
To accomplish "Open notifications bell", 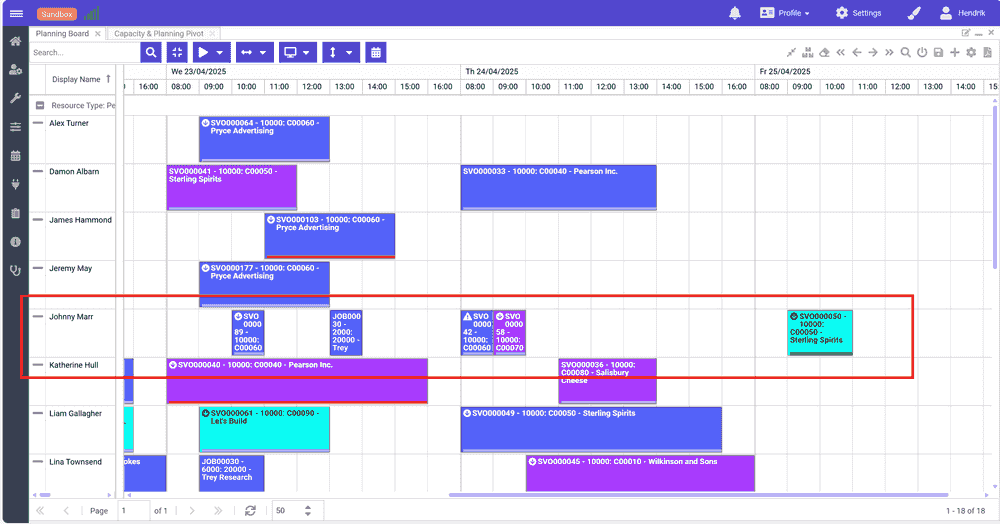I will point(735,13).
